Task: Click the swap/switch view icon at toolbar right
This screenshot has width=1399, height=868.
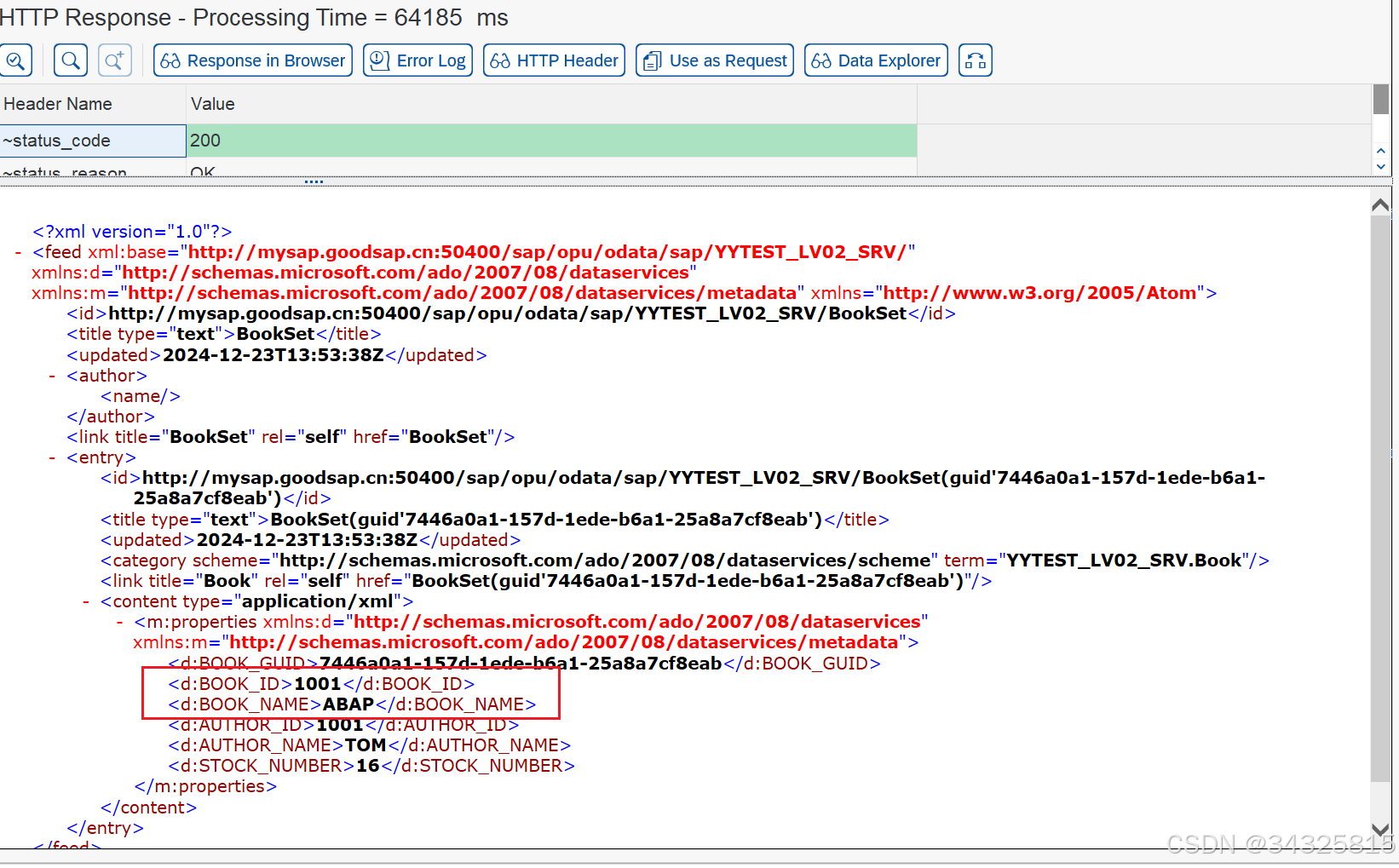Action: point(976,60)
